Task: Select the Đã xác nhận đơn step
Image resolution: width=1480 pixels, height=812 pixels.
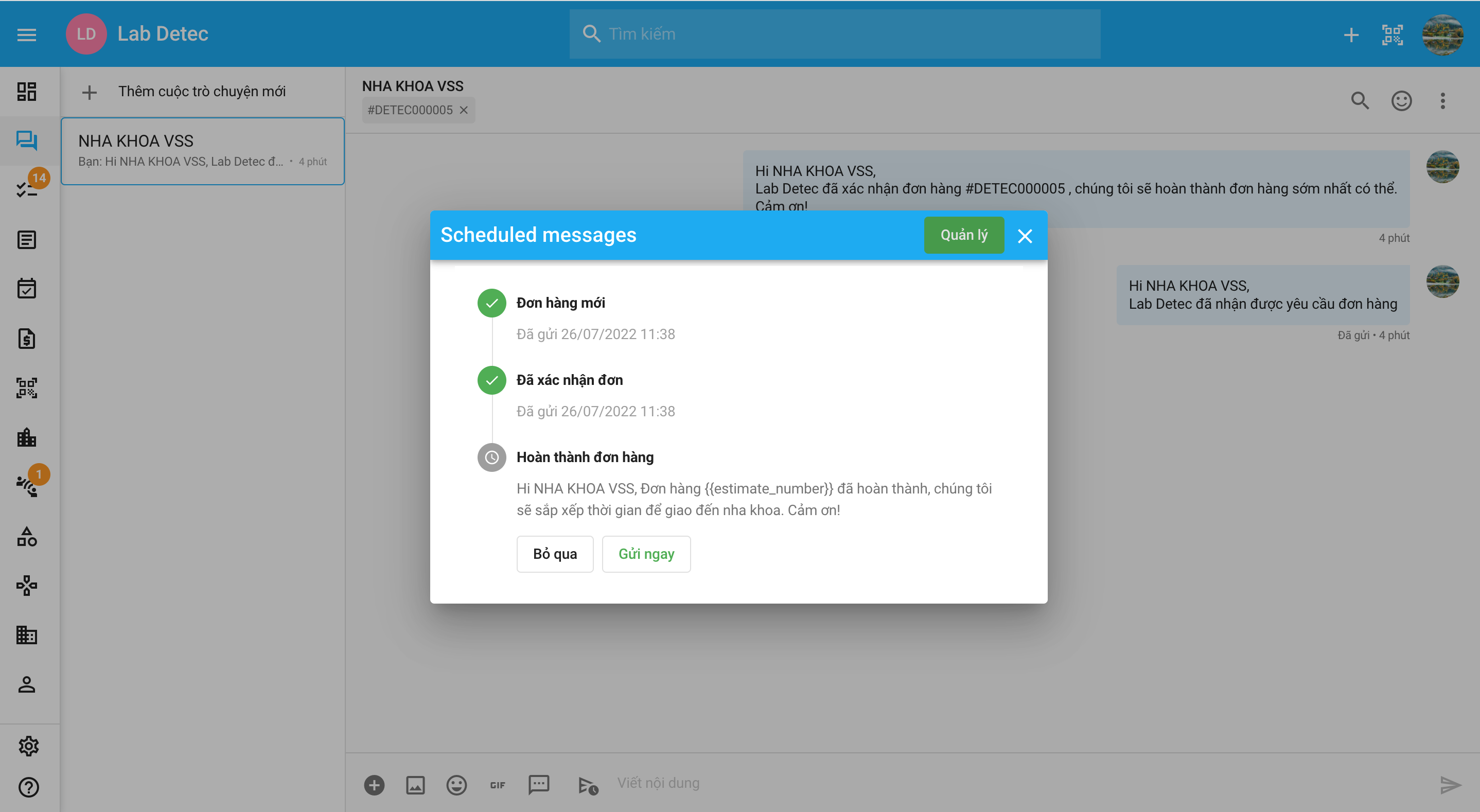Action: click(569, 380)
